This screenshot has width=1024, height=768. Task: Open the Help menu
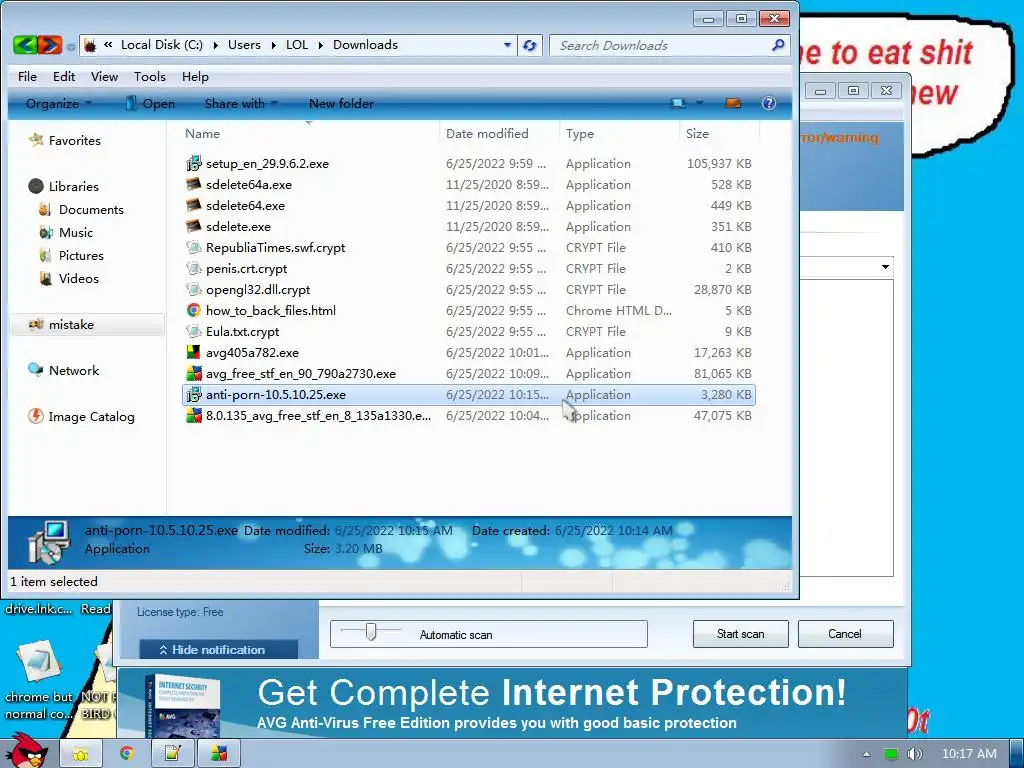coord(195,76)
